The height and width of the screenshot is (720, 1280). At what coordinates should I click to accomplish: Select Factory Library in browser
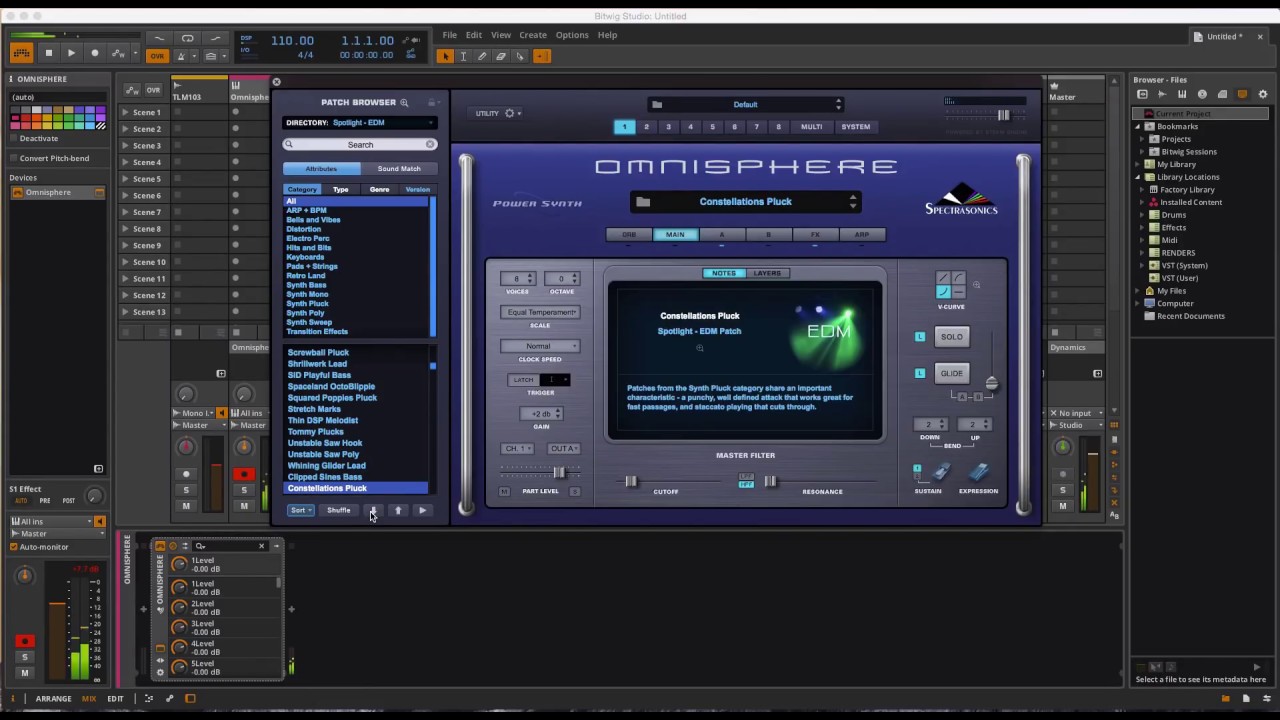click(1187, 189)
